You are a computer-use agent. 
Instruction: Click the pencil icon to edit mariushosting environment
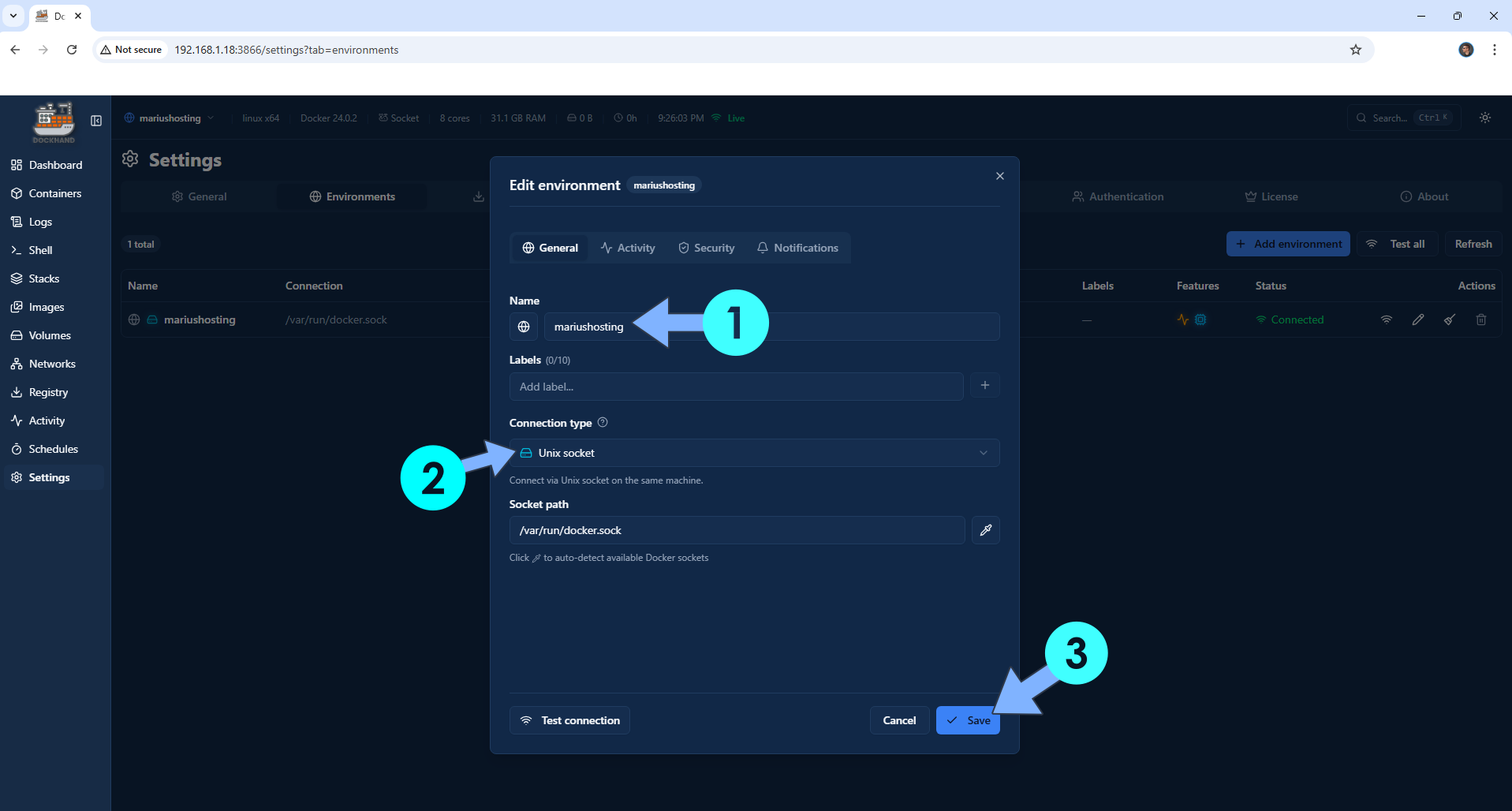(1418, 320)
